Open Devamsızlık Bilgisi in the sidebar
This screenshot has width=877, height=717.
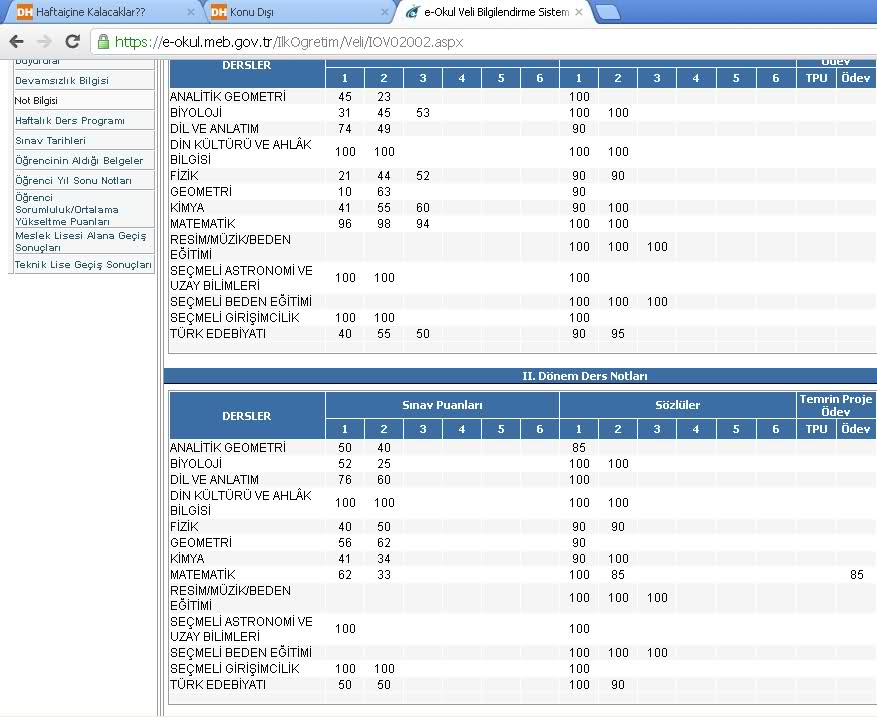(x=62, y=80)
